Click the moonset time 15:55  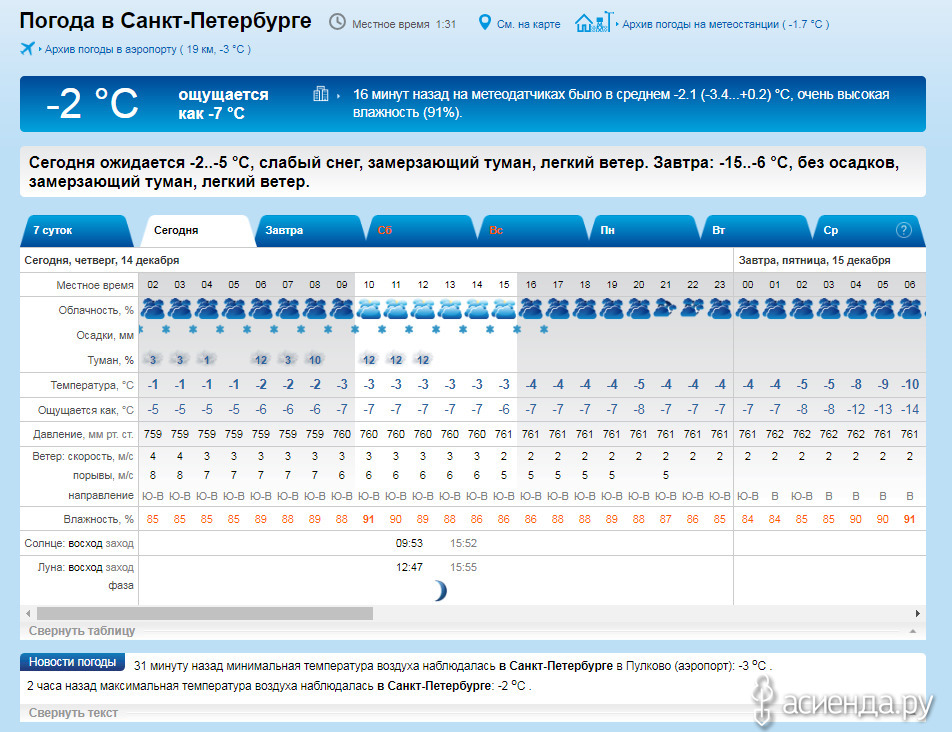(x=463, y=568)
